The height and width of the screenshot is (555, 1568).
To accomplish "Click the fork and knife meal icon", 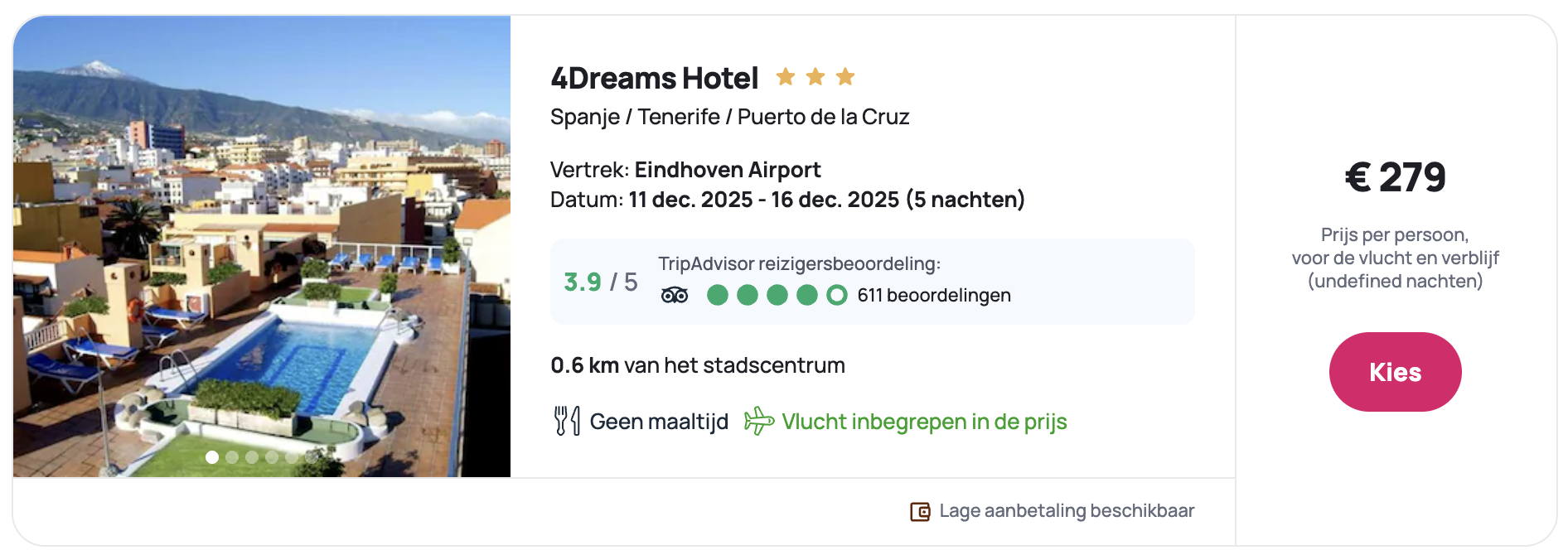I will coord(567,421).
